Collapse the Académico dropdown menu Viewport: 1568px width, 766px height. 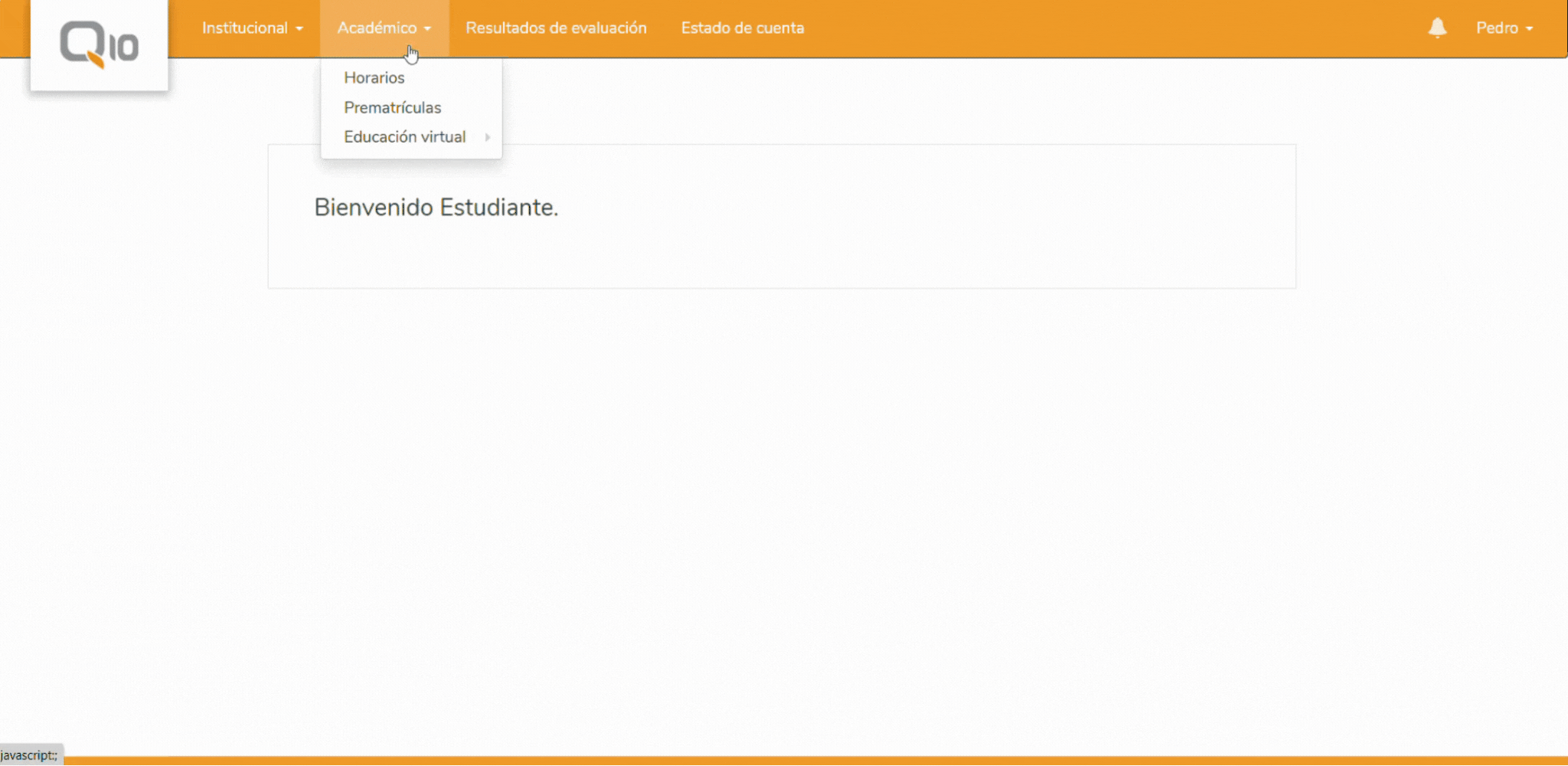point(377,28)
